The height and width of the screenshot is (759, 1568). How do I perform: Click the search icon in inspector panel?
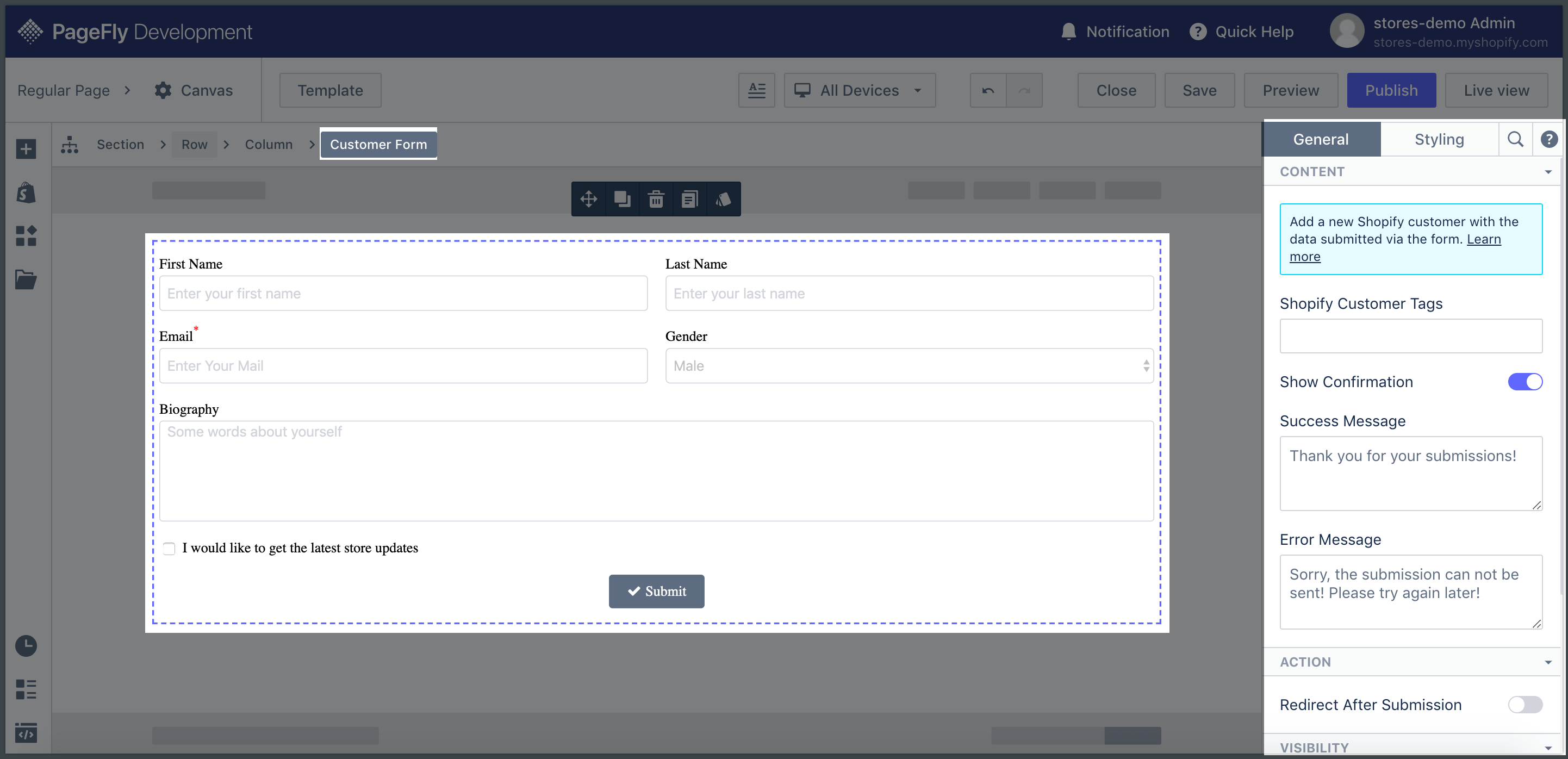[1516, 139]
